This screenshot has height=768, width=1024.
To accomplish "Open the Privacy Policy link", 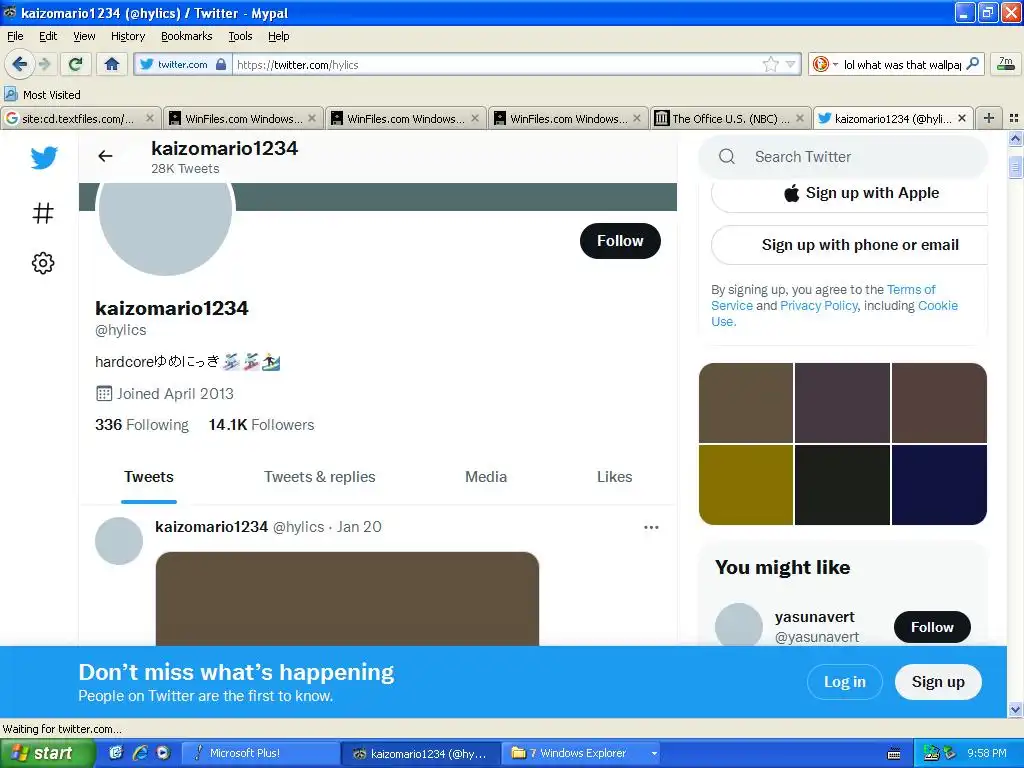I will click(818, 306).
